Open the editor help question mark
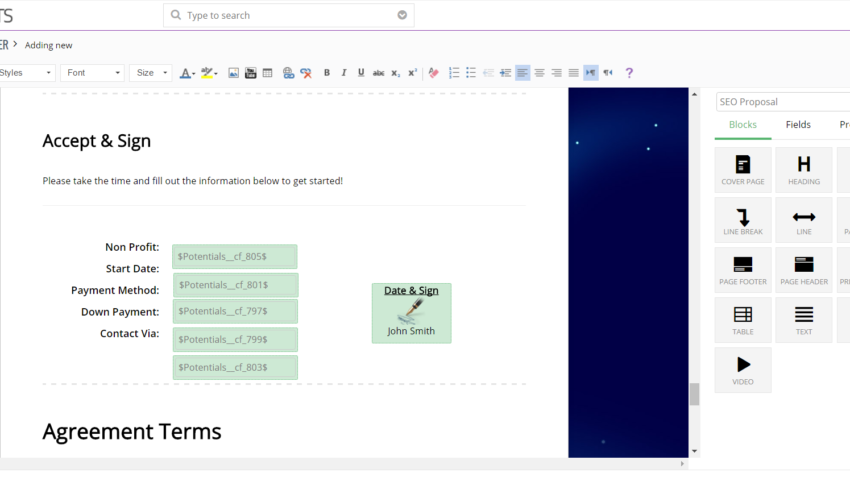Screen dimensions: 850x485 tap(629, 73)
